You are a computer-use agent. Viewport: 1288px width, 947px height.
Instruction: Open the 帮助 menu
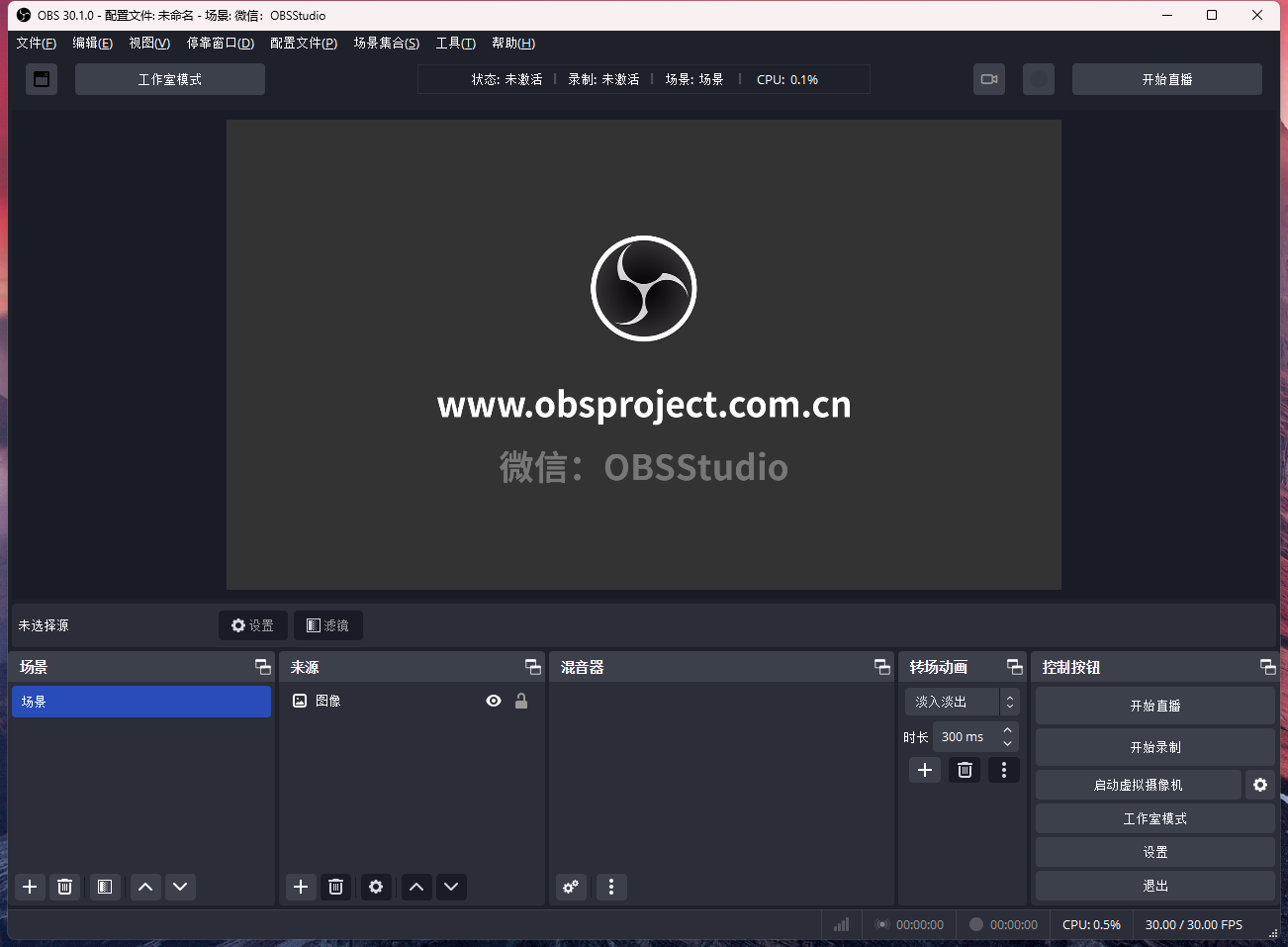(x=513, y=43)
